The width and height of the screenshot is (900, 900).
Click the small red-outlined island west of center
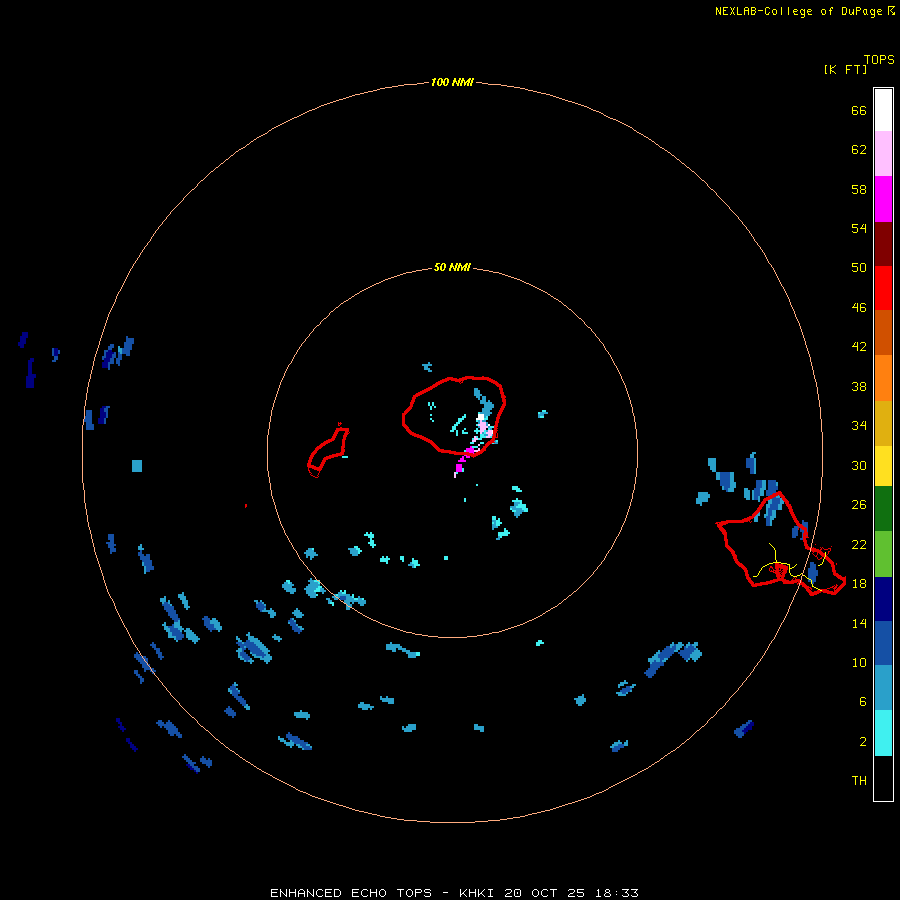(328, 451)
